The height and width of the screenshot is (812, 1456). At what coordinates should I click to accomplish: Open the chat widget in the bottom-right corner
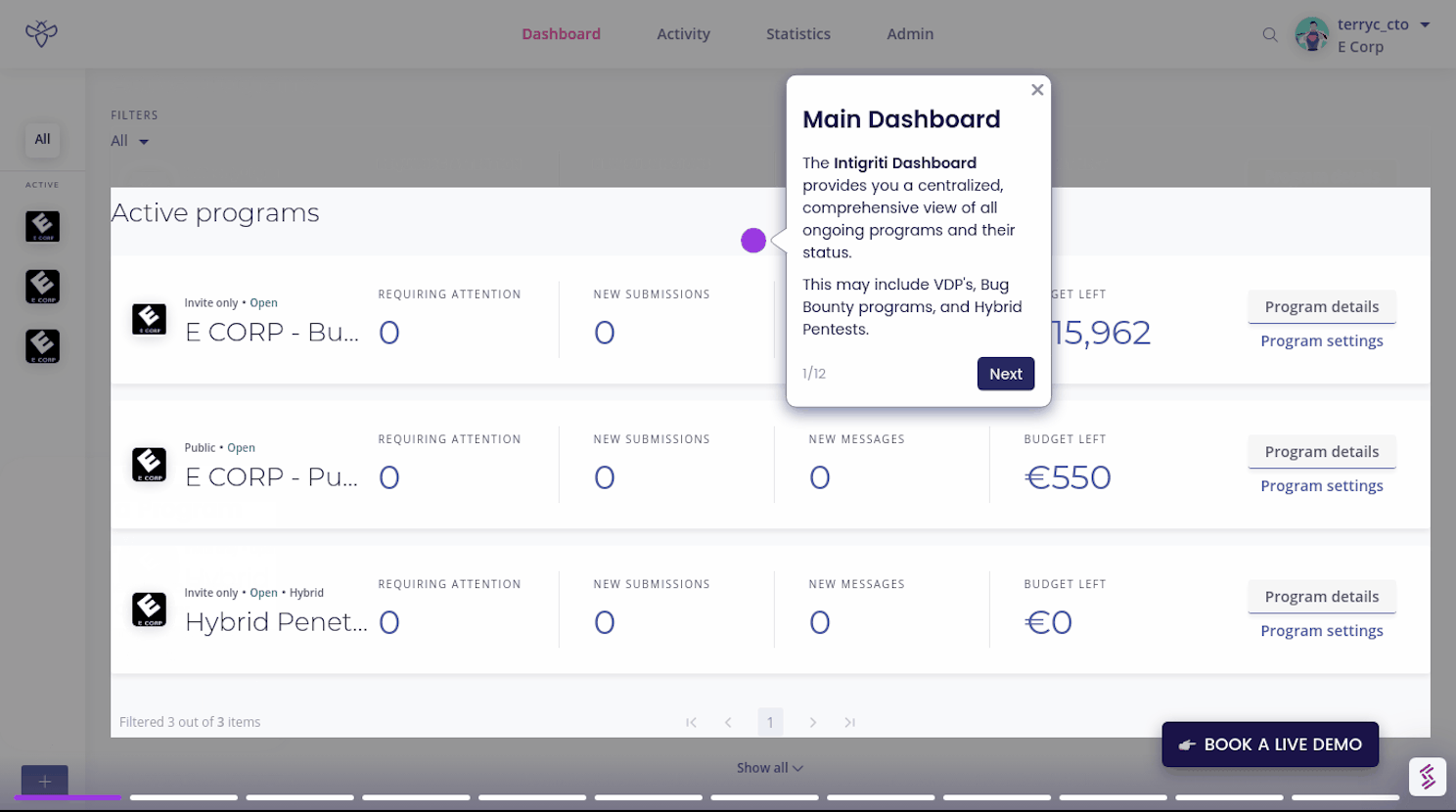tap(1427, 776)
